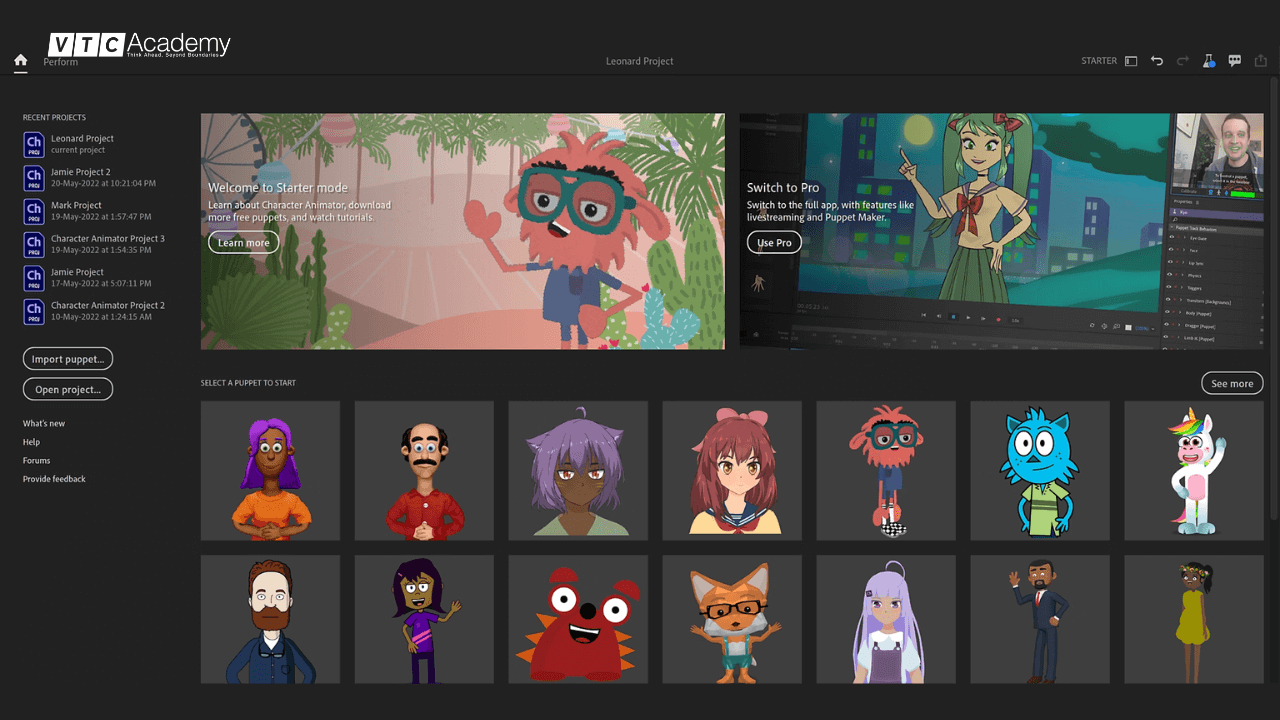
Task: Click the Use Pro button
Action: click(774, 242)
